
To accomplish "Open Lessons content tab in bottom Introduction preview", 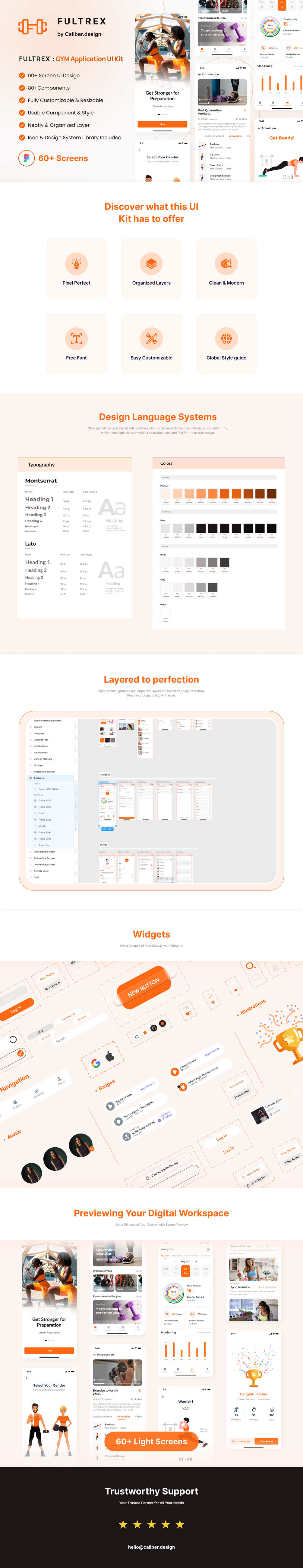I will 103,1417.
